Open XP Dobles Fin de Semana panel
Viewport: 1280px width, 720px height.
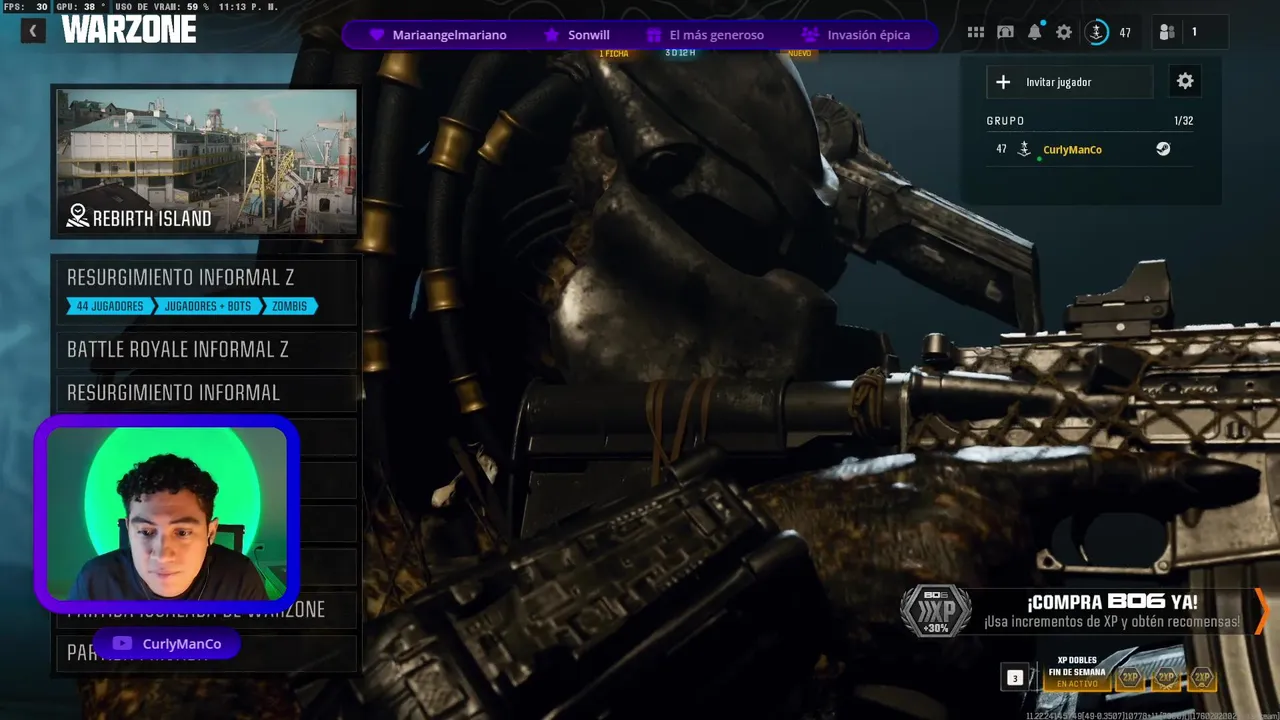(x=1076, y=673)
